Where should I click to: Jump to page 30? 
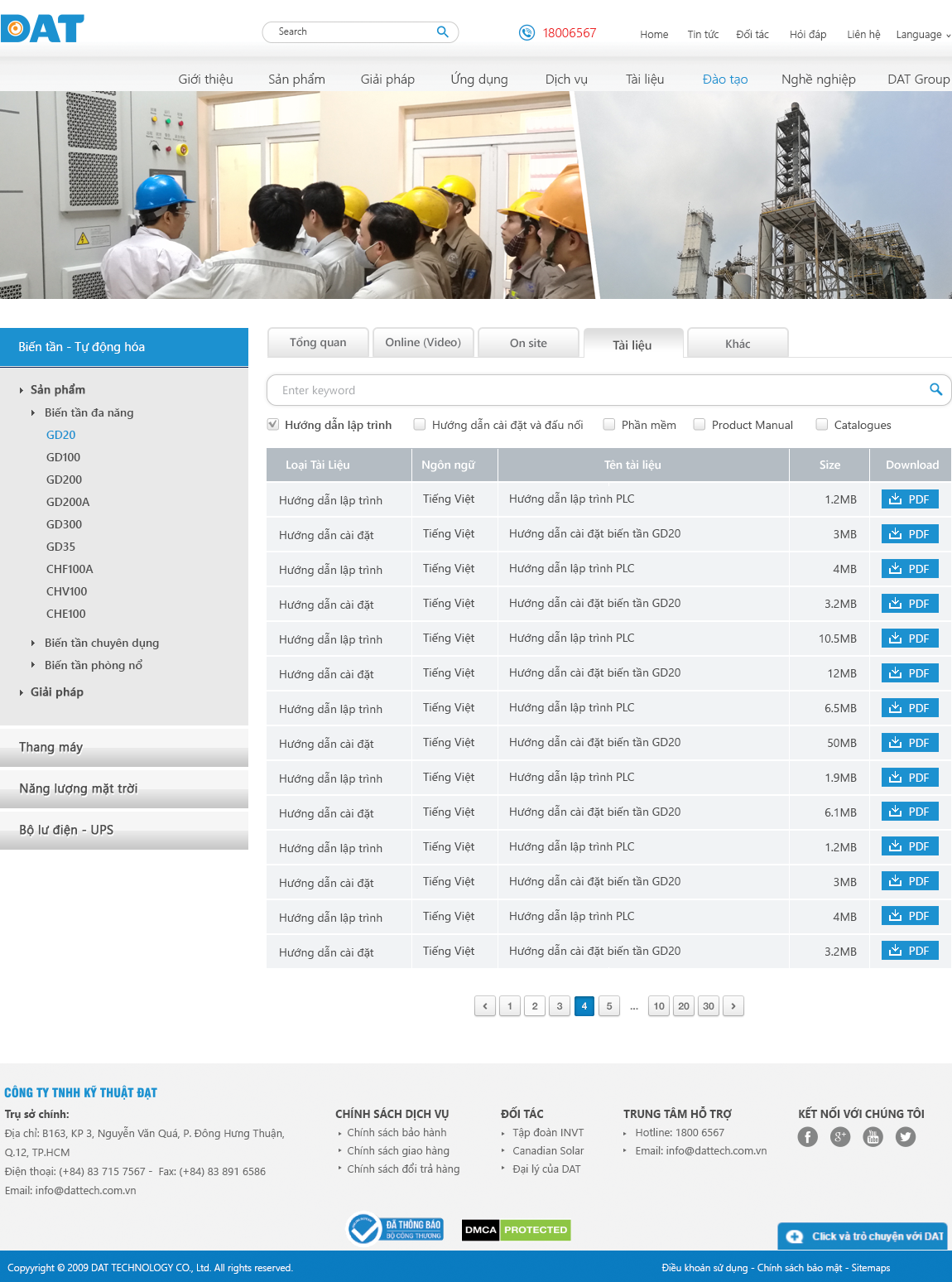[709, 1006]
